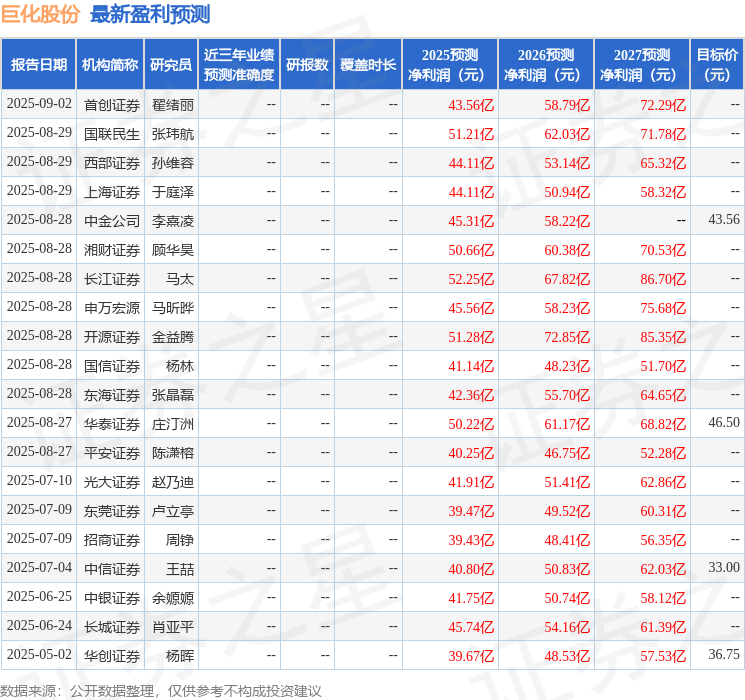The height and width of the screenshot is (700, 745).
Task: Click the 巨化股份 stock name title
Action: tap(41, 14)
